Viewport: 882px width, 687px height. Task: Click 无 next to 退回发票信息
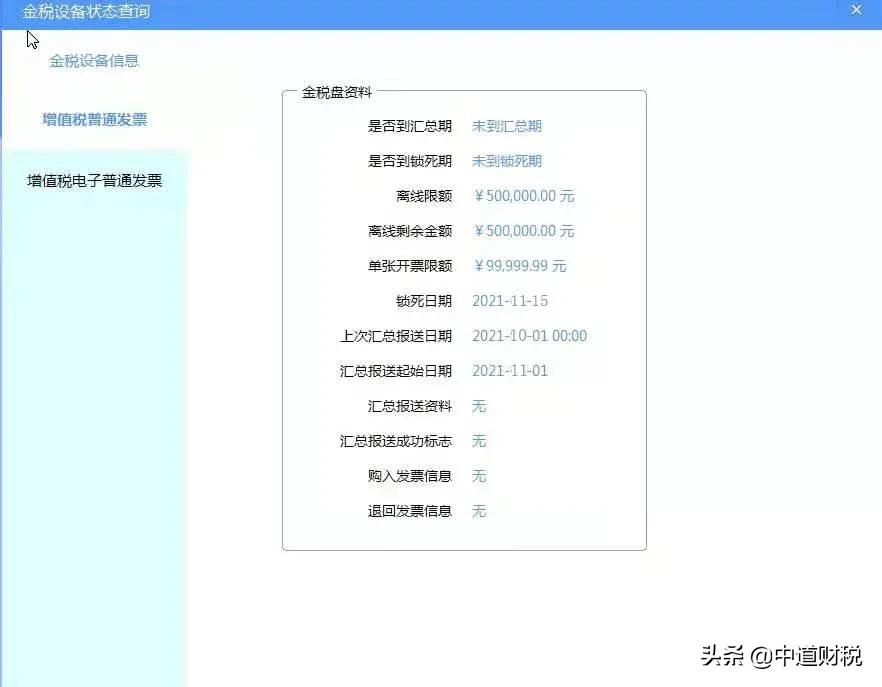click(478, 511)
